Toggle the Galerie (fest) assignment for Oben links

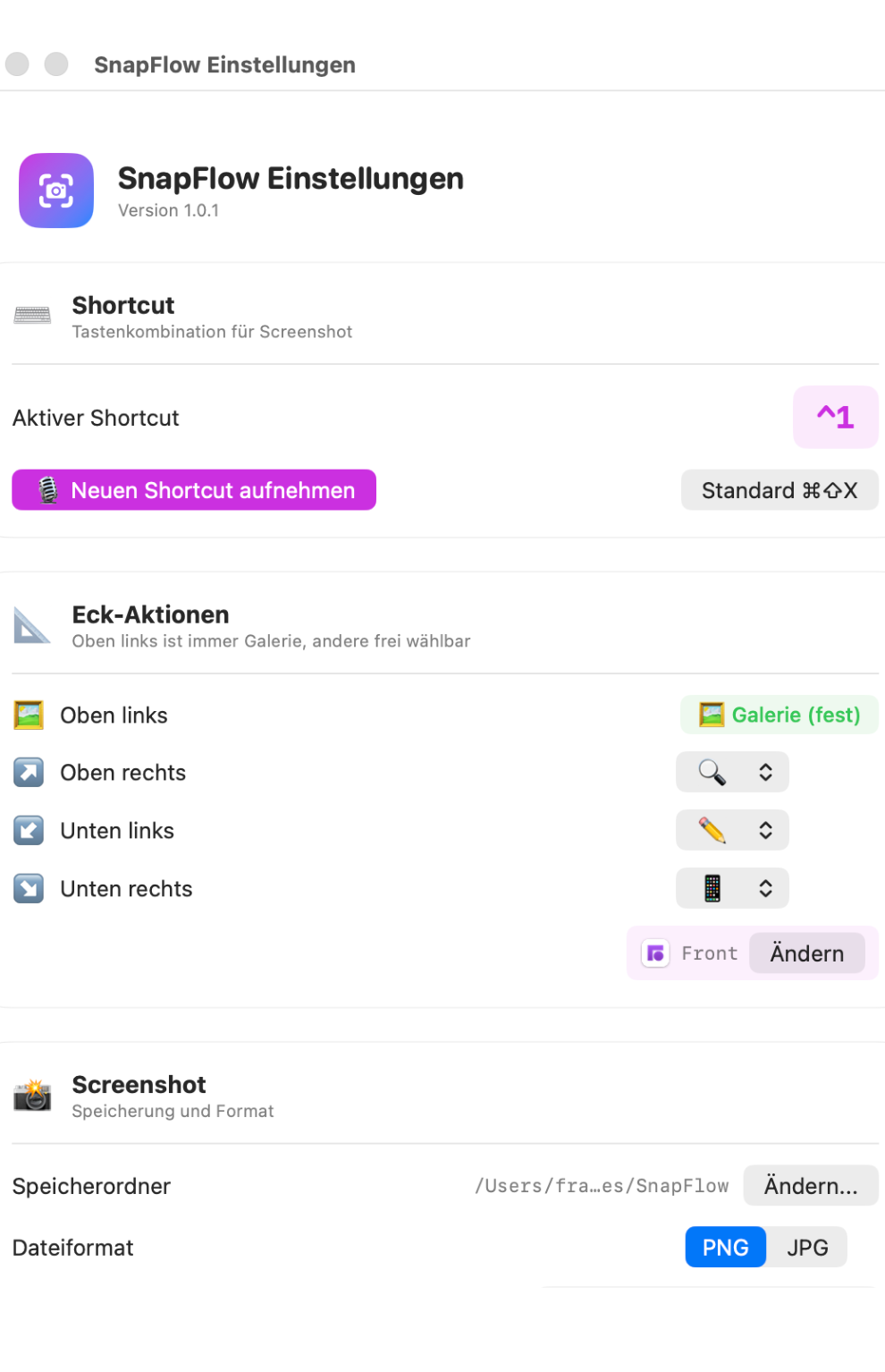(x=779, y=715)
